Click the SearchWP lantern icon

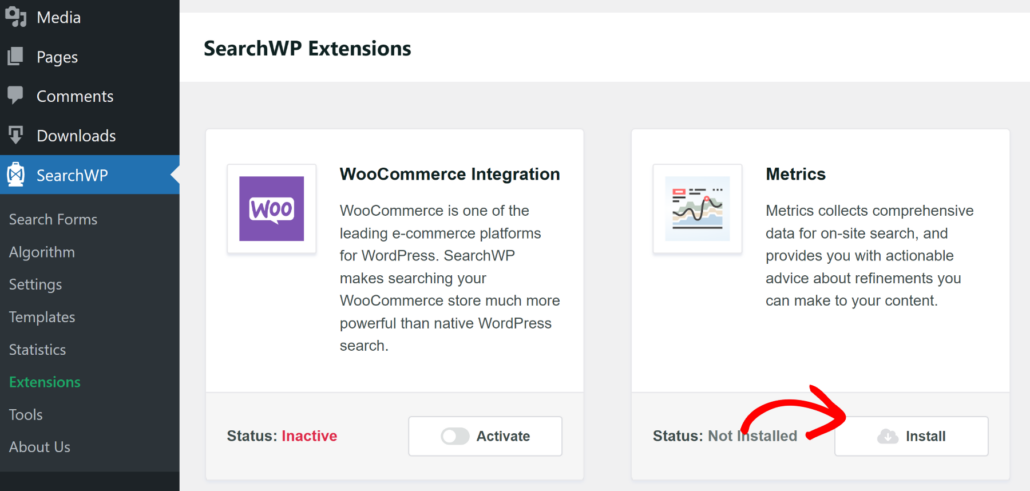[x=16, y=175]
